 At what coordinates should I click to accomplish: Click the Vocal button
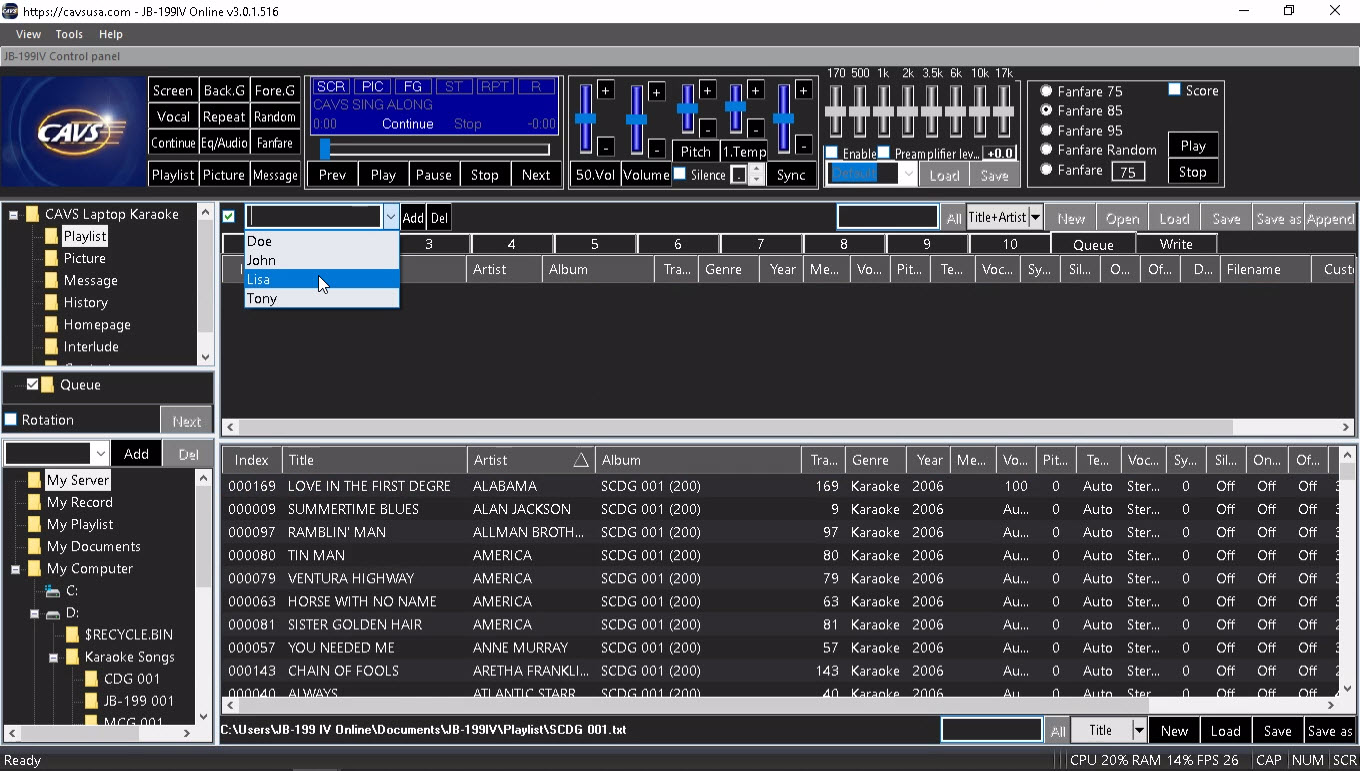(173, 116)
